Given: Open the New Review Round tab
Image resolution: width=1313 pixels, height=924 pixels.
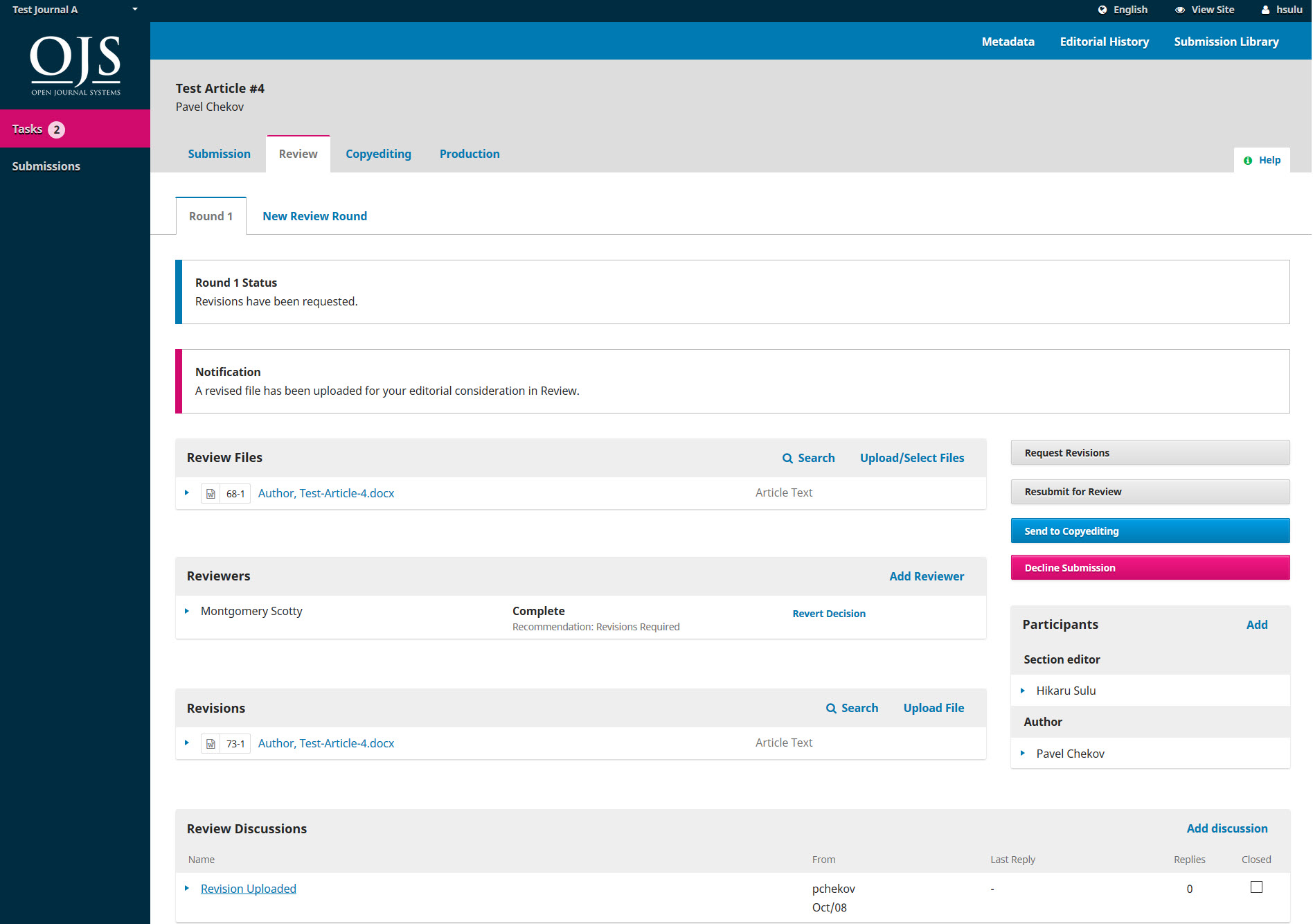Looking at the screenshot, I should (x=314, y=216).
